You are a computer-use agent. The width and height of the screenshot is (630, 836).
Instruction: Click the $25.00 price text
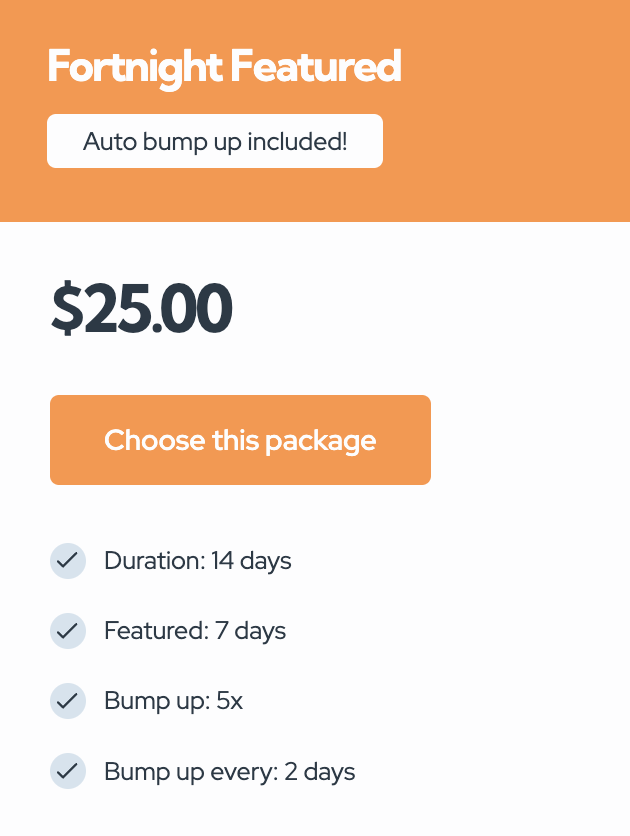(x=142, y=309)
